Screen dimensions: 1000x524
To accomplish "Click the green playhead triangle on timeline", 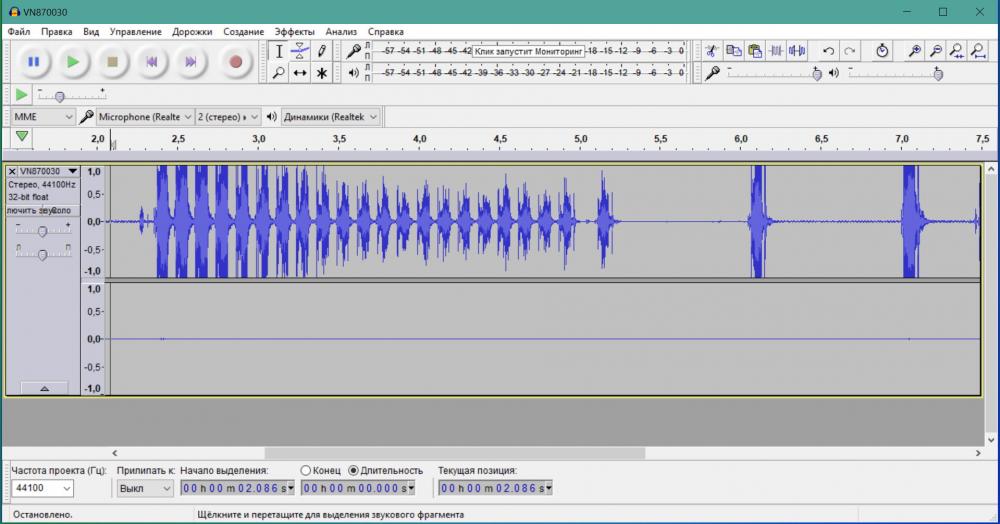I will (22, 136).
